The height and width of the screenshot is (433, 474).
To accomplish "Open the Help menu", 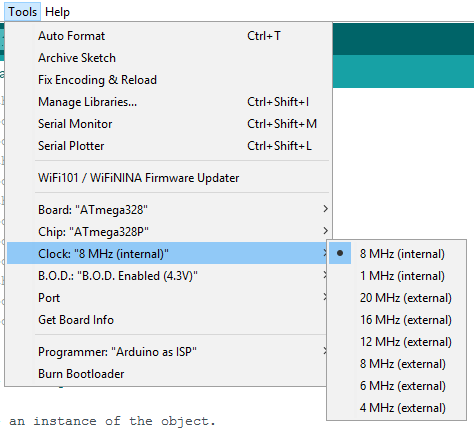I will pos(57,12).
